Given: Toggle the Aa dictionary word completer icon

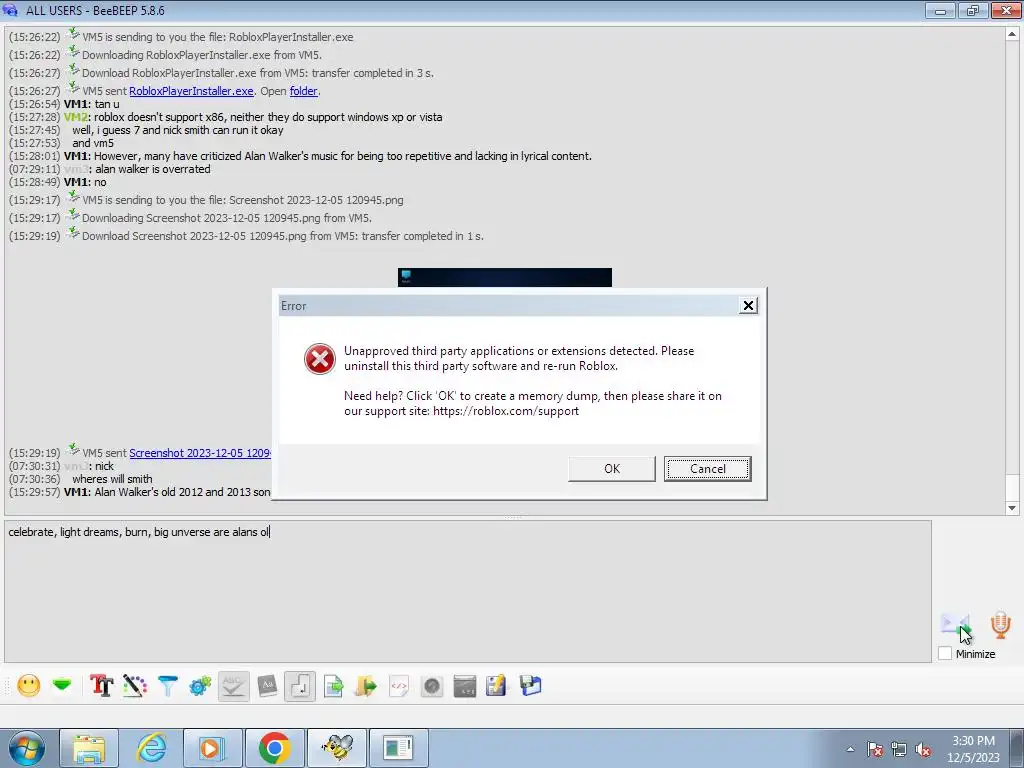Looking at the screenshot, I should (267, 686).
